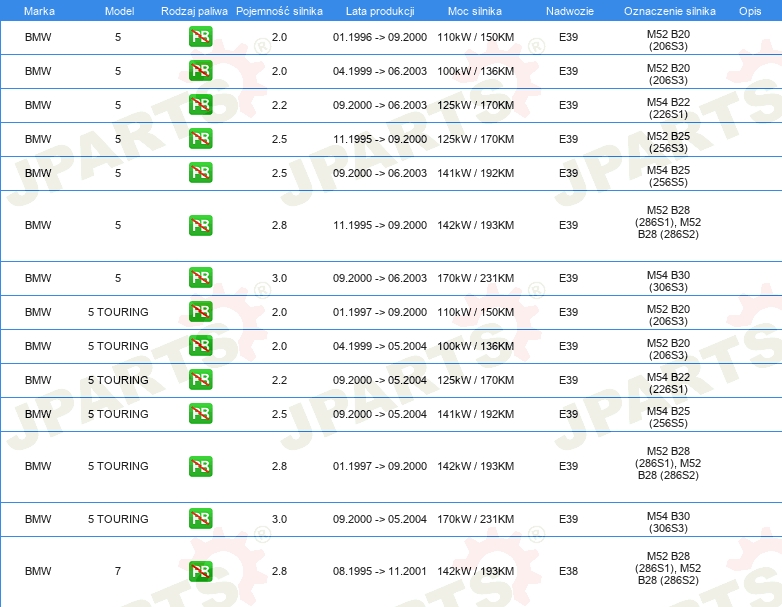Click the Oznaczenie silnika column header
Screen dimensions: 782x607
click(670, 11)
